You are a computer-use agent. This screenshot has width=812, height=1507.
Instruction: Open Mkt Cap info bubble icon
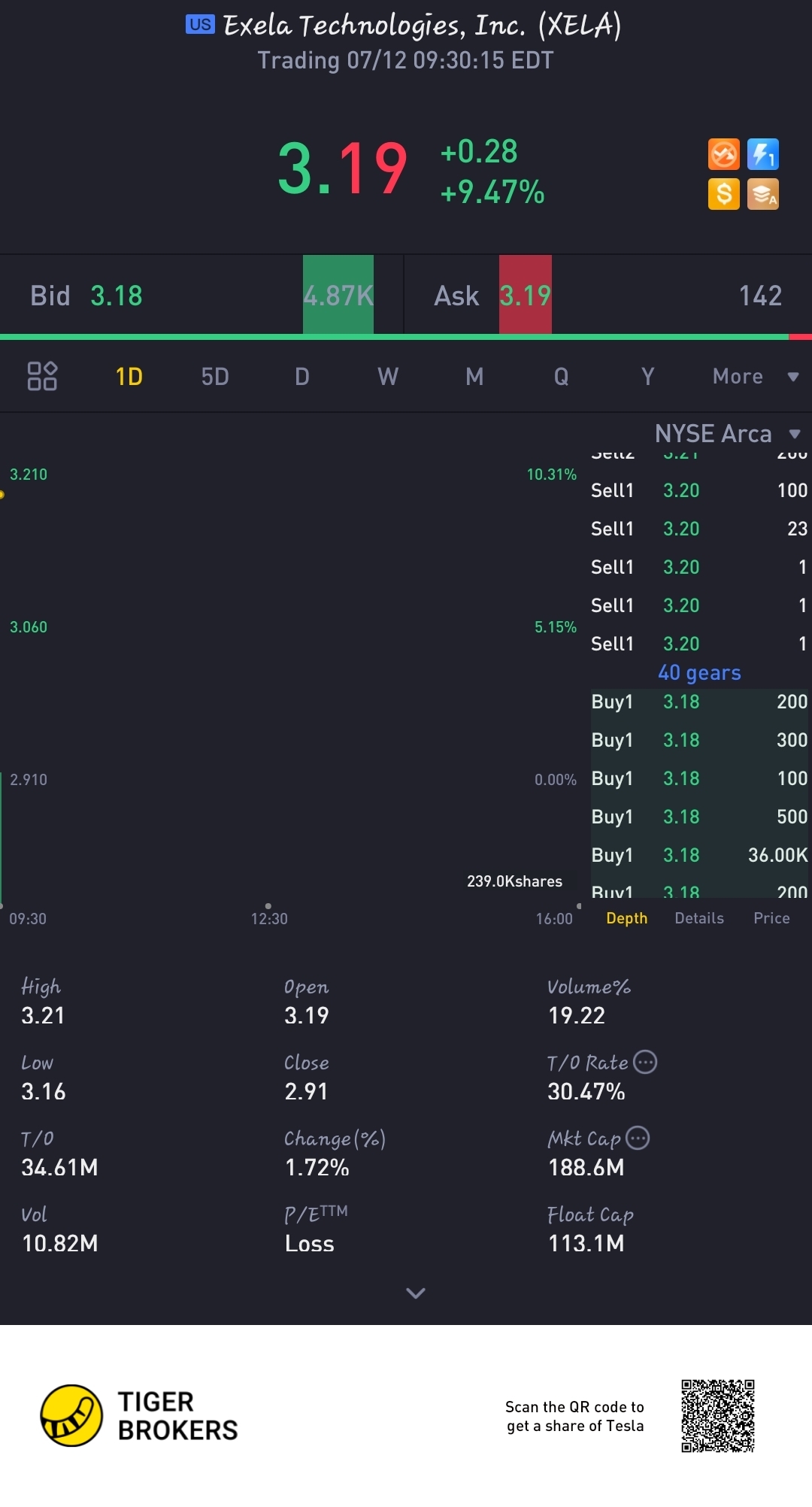pos(638,1138)
